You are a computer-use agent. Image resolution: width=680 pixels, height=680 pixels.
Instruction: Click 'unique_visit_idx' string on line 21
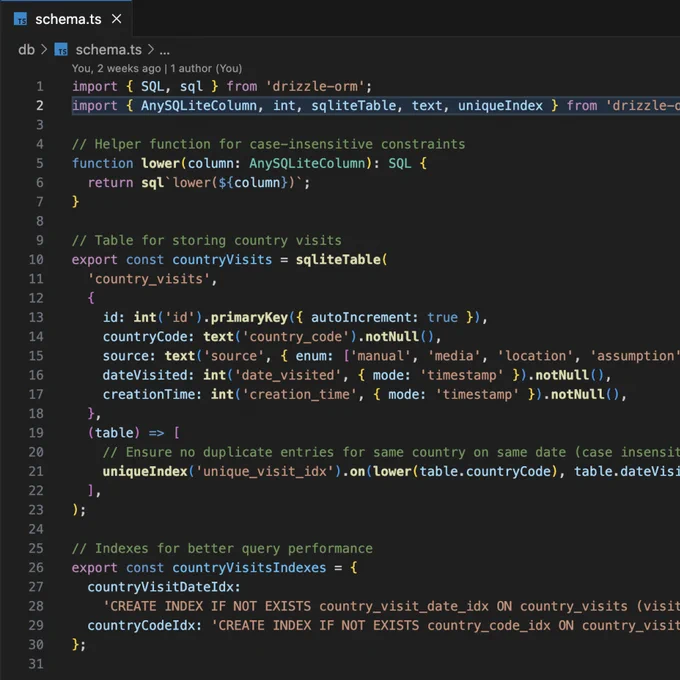[265, 471]
